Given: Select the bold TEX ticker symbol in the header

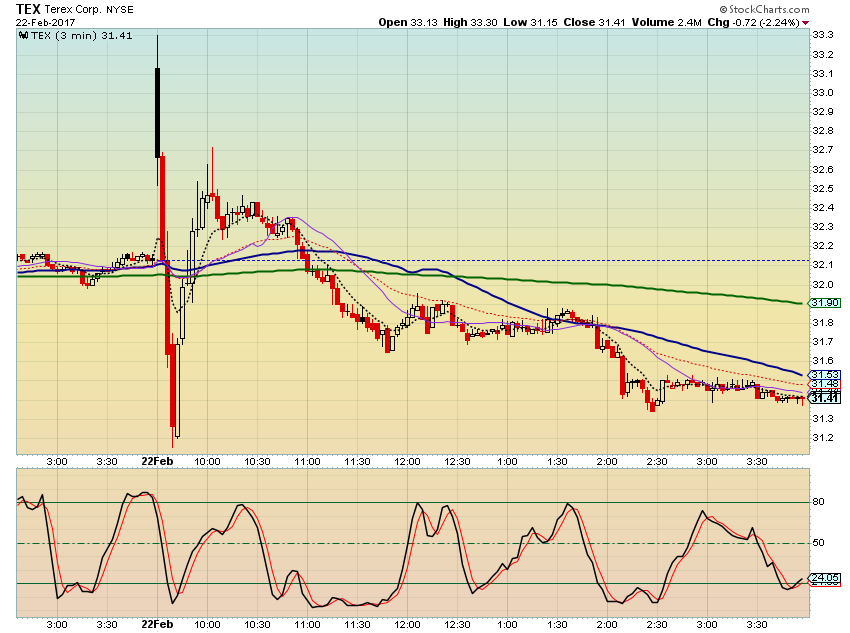Looking at the screenshot, I should click(28, 9).
